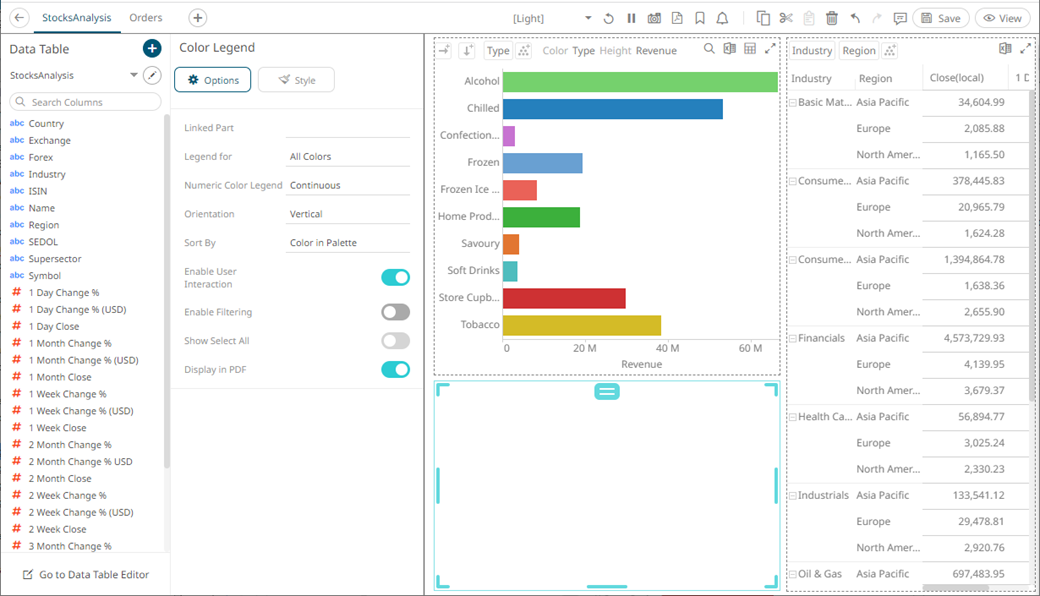
Task: Click the yellow Tobacco bar
Action: click(582, 325)
